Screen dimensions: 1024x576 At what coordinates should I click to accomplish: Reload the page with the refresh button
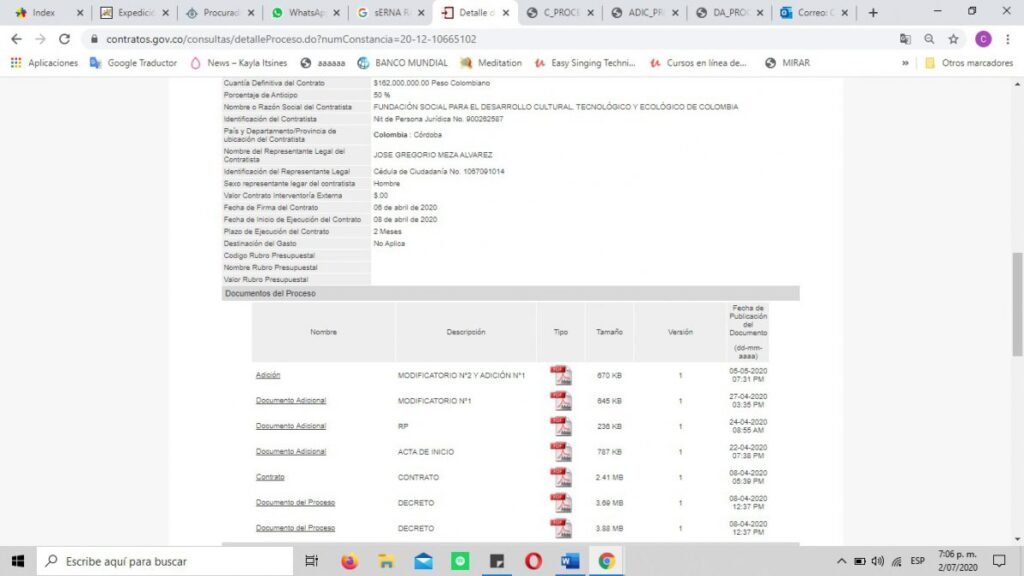tap(65, 39)
